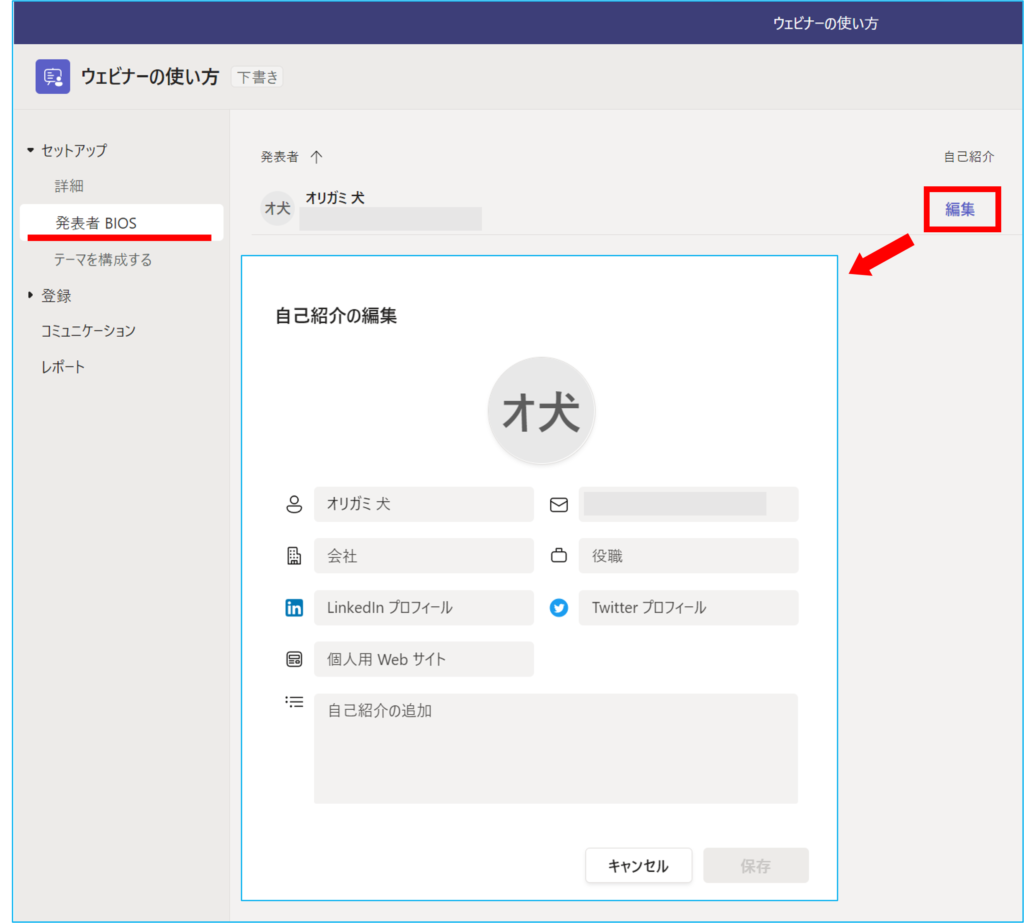Click the 自己紹介の追加 text area
1024x923 pixels.
(555, 748)
